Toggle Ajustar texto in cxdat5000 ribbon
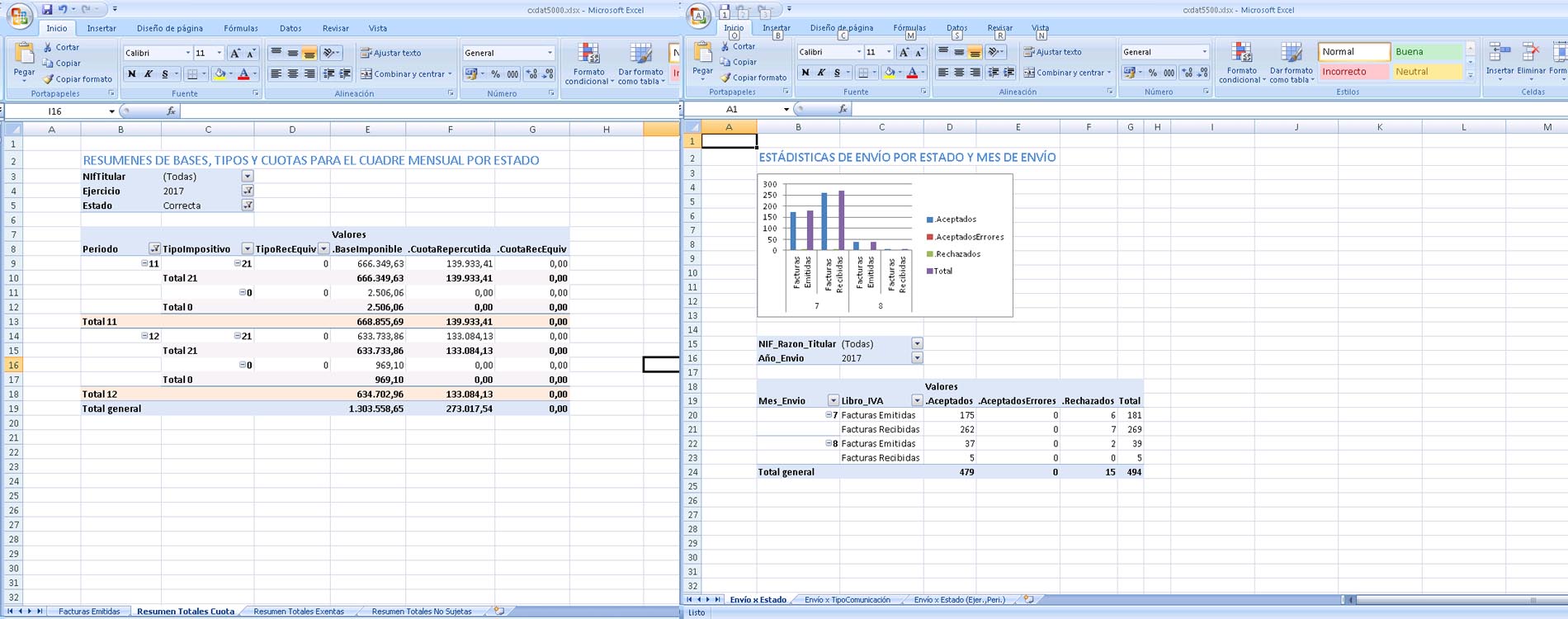Image resolution: width=1568 pixels, height=619 pixels. click(x=391, y=53)
